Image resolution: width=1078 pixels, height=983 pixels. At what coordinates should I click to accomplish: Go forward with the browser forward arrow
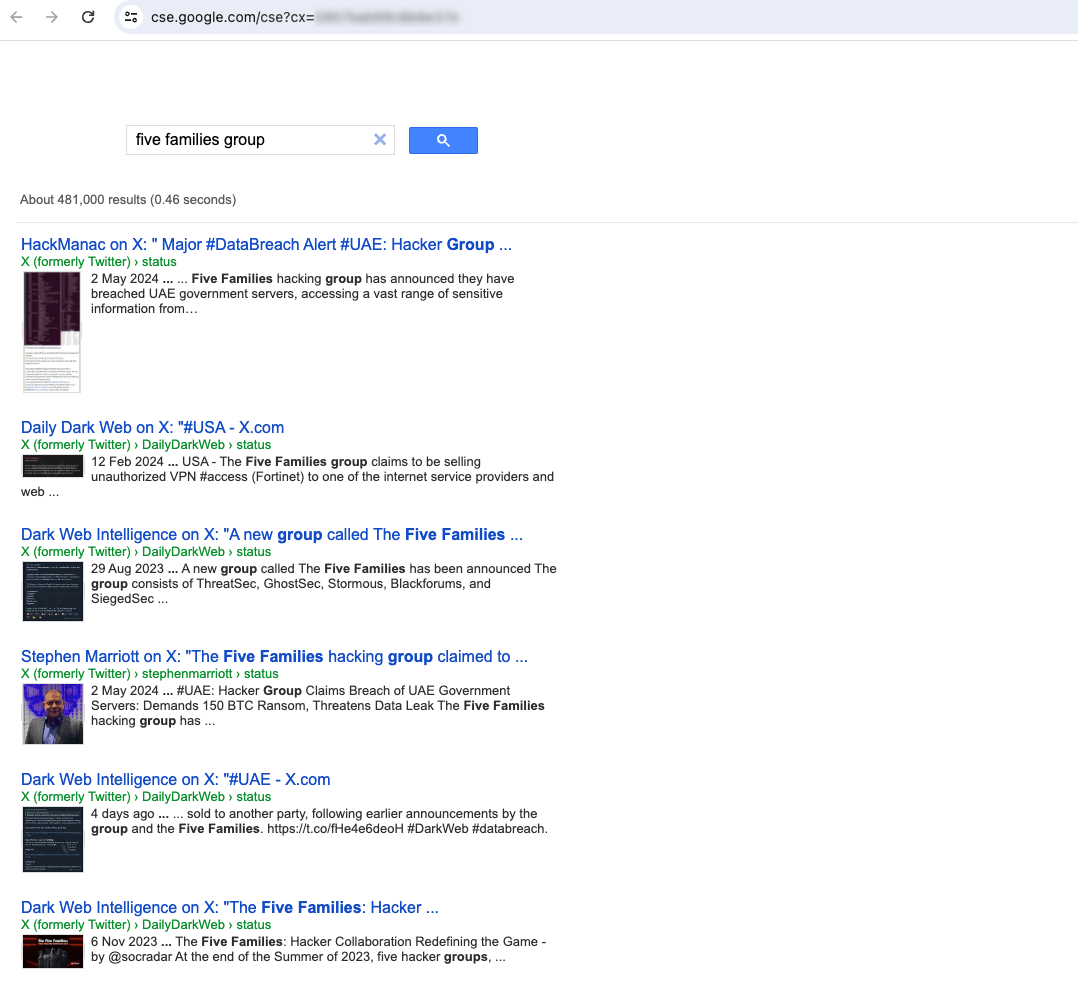tap(52, 17)
